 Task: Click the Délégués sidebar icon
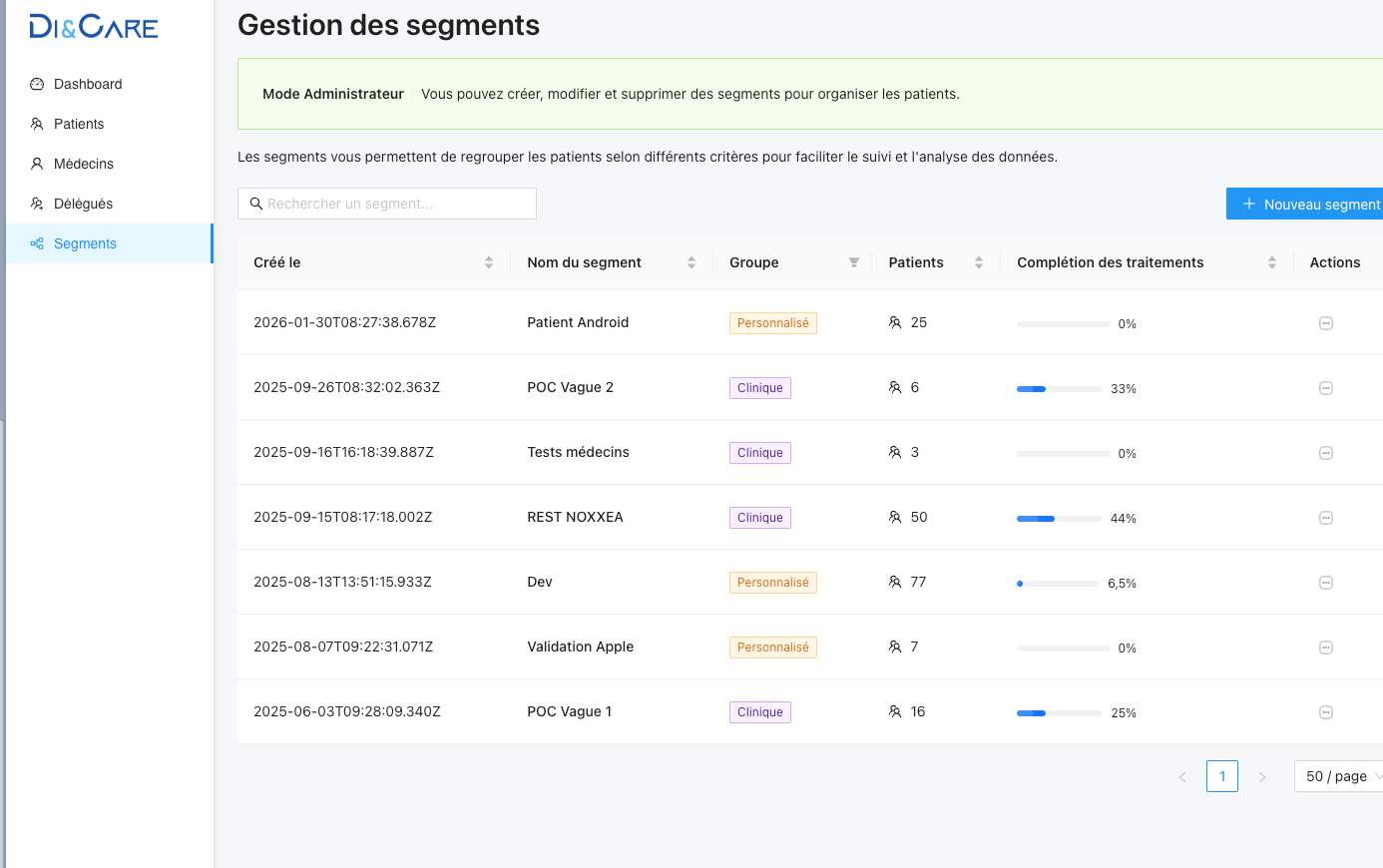37,204
